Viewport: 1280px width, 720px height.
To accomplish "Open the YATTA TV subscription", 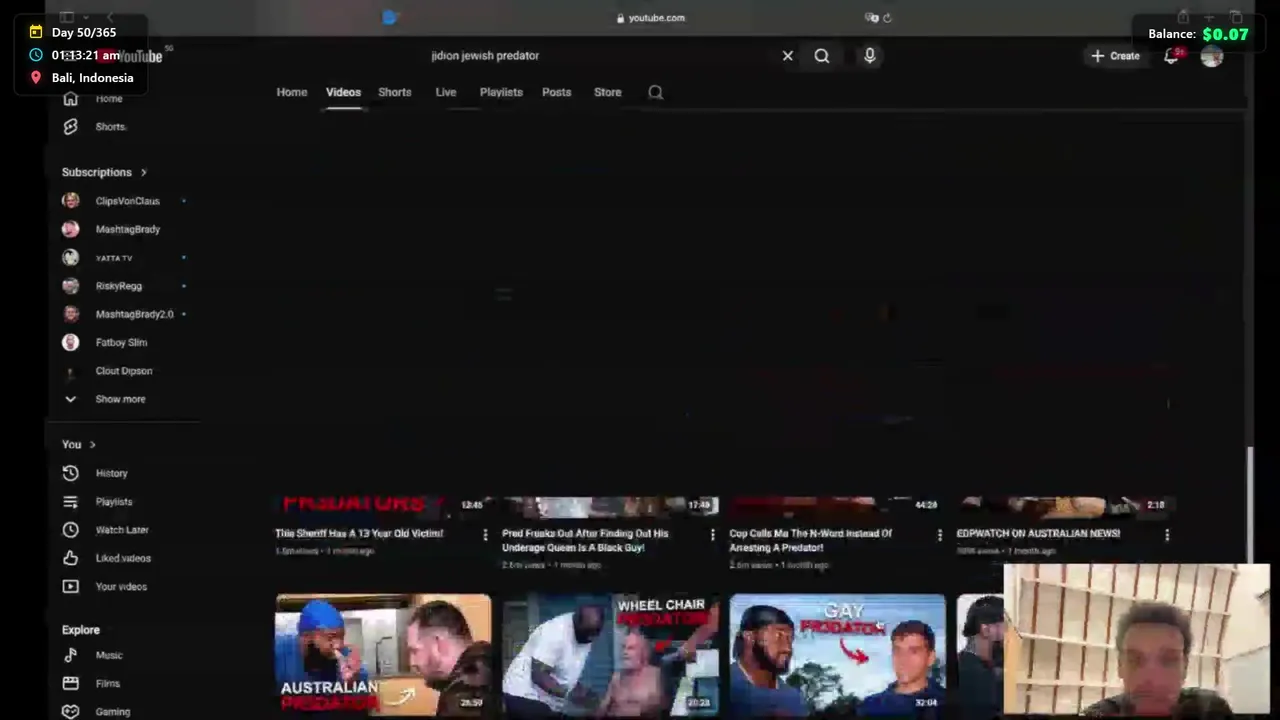I will point(113,258).
